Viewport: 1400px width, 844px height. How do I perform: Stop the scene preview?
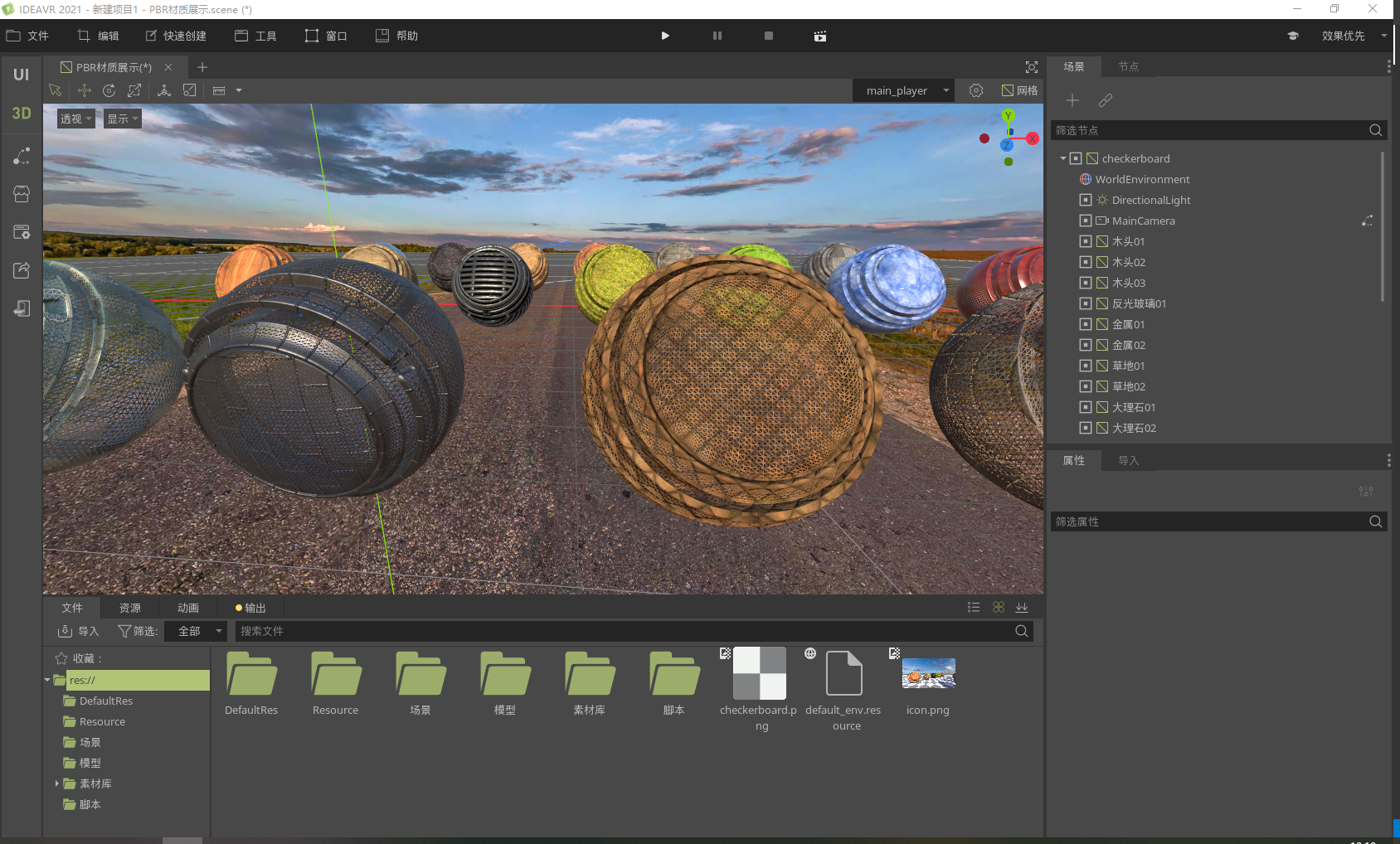[x=769, y=36]
